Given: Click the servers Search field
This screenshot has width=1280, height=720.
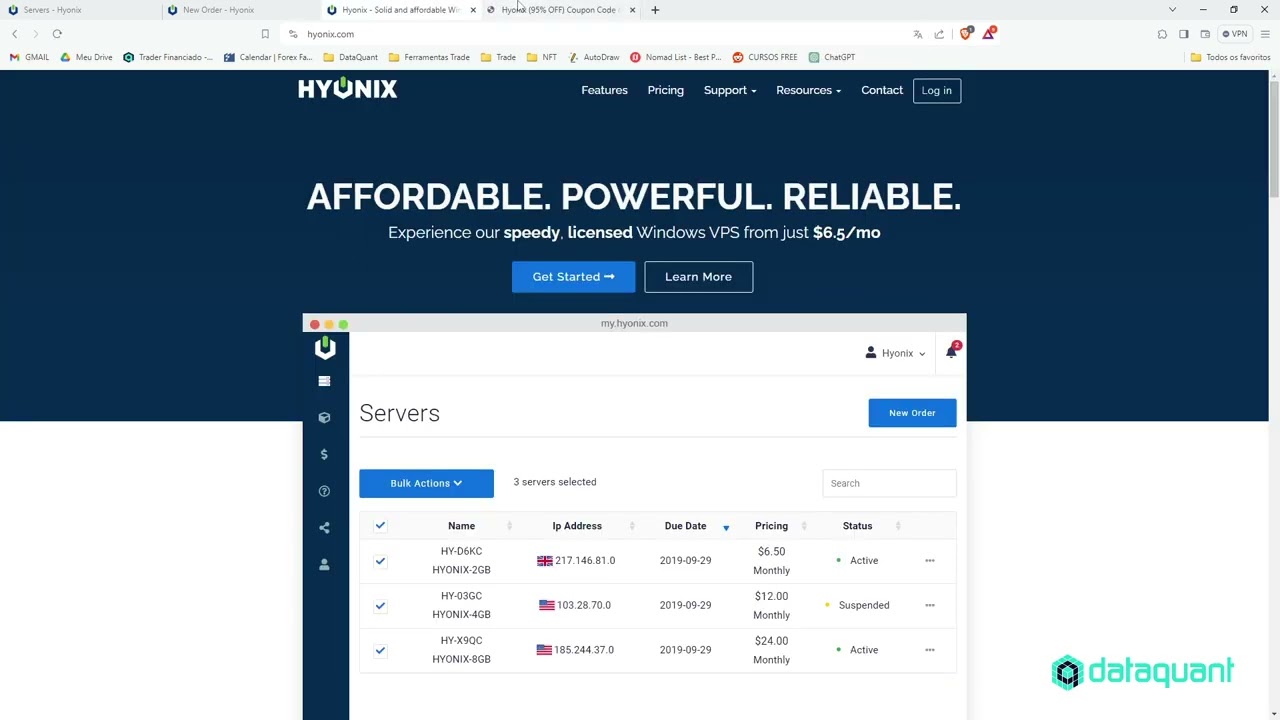Looking at the screenshot, I should click(889, 483).
